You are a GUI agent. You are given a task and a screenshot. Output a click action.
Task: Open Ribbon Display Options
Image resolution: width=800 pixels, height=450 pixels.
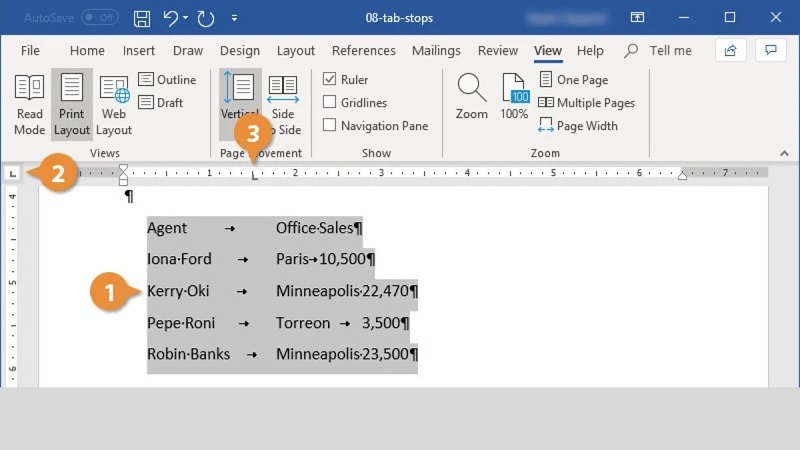click(637, 18)
